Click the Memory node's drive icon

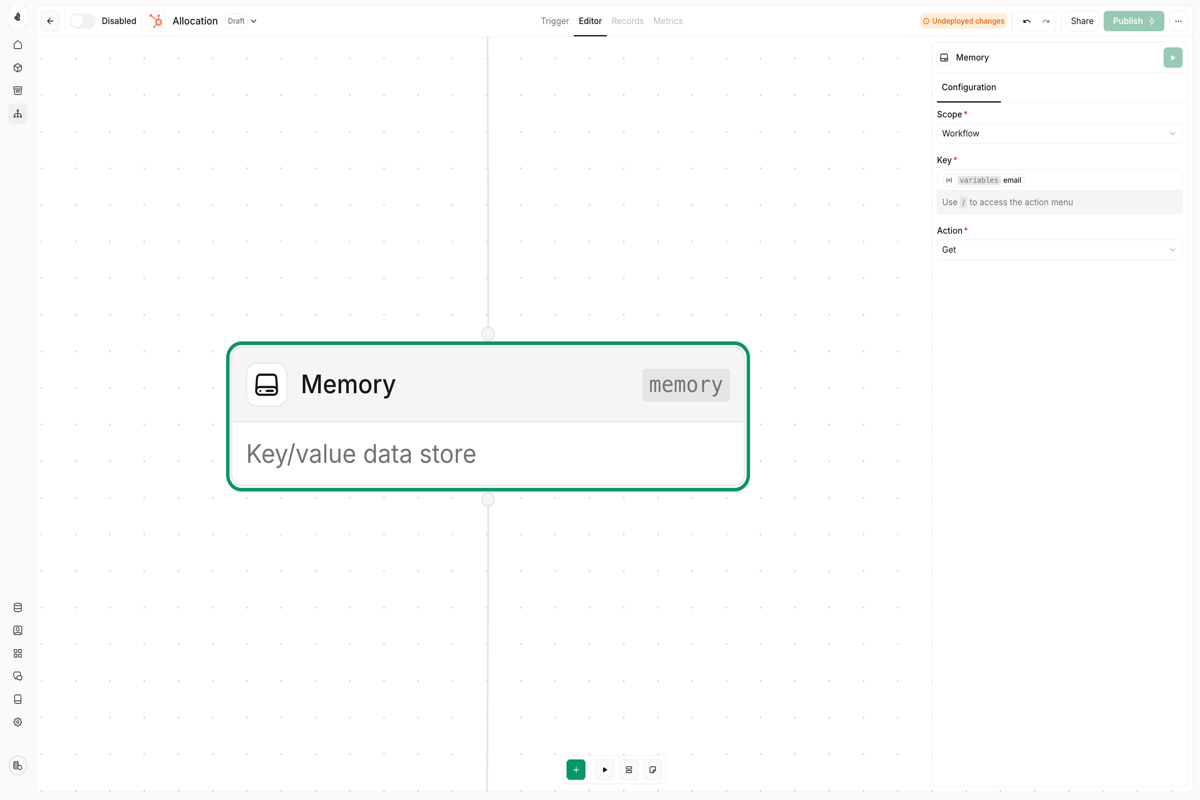(267, 385)
